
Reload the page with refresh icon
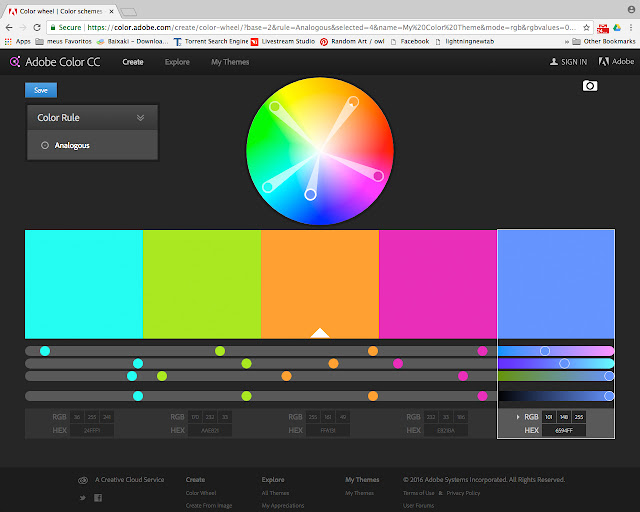(37, 27)
